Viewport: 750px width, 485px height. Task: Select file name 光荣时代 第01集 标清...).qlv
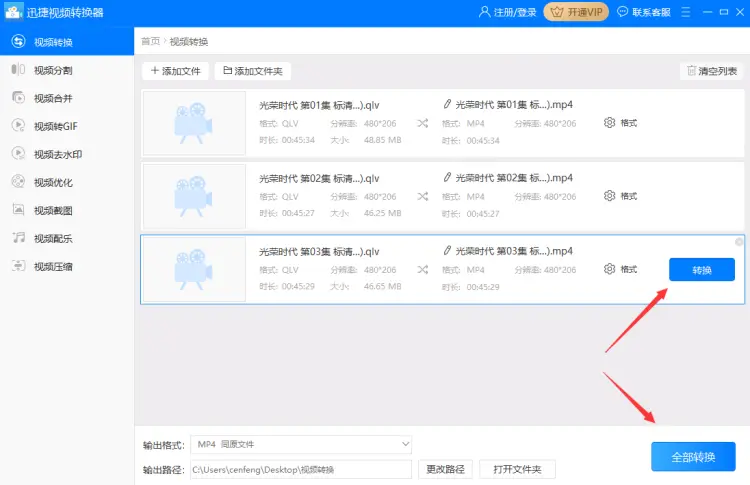319,105
